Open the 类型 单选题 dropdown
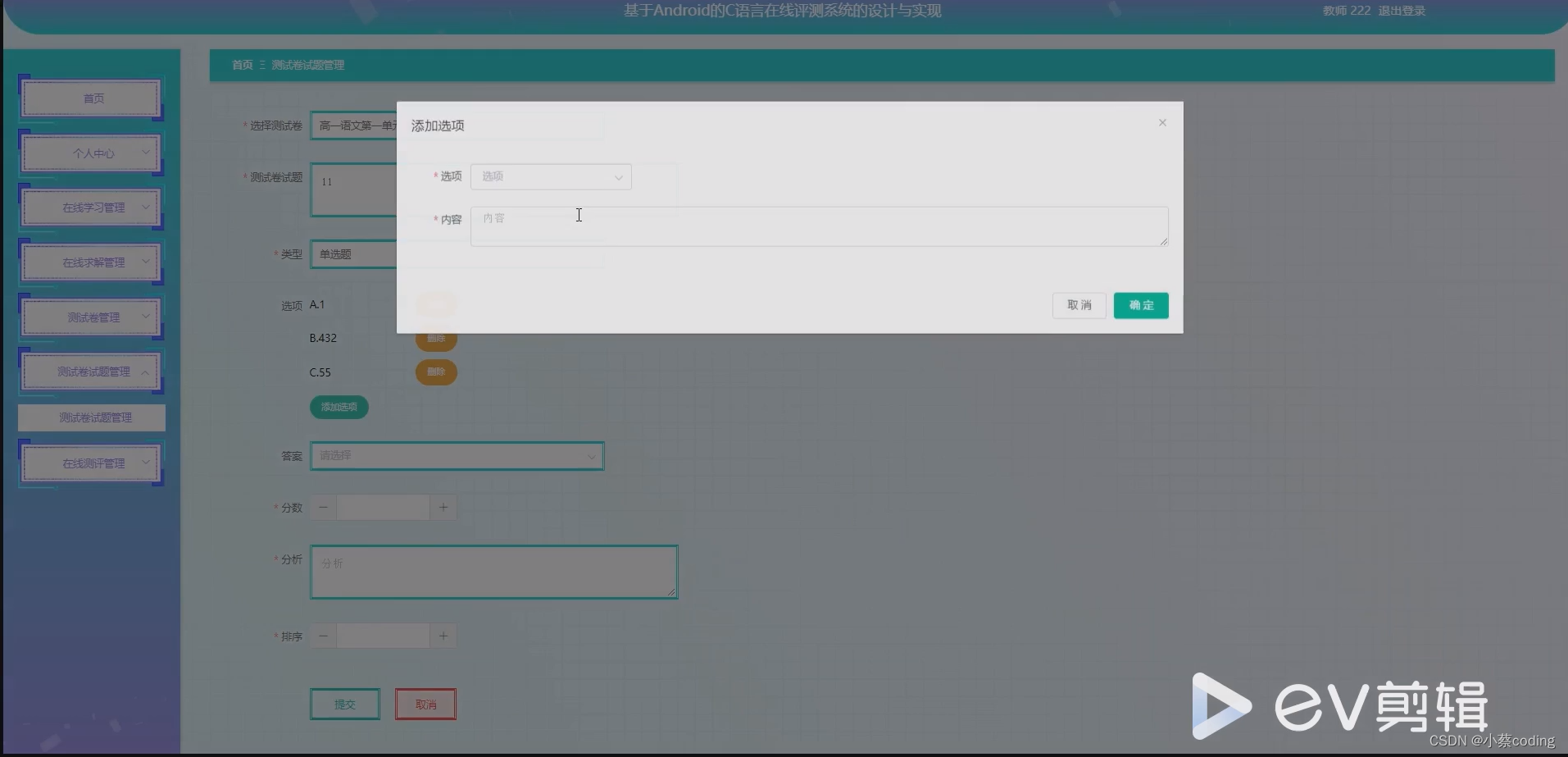Image resolution: width=1568 pixels, height=757 pixels. 353,254
